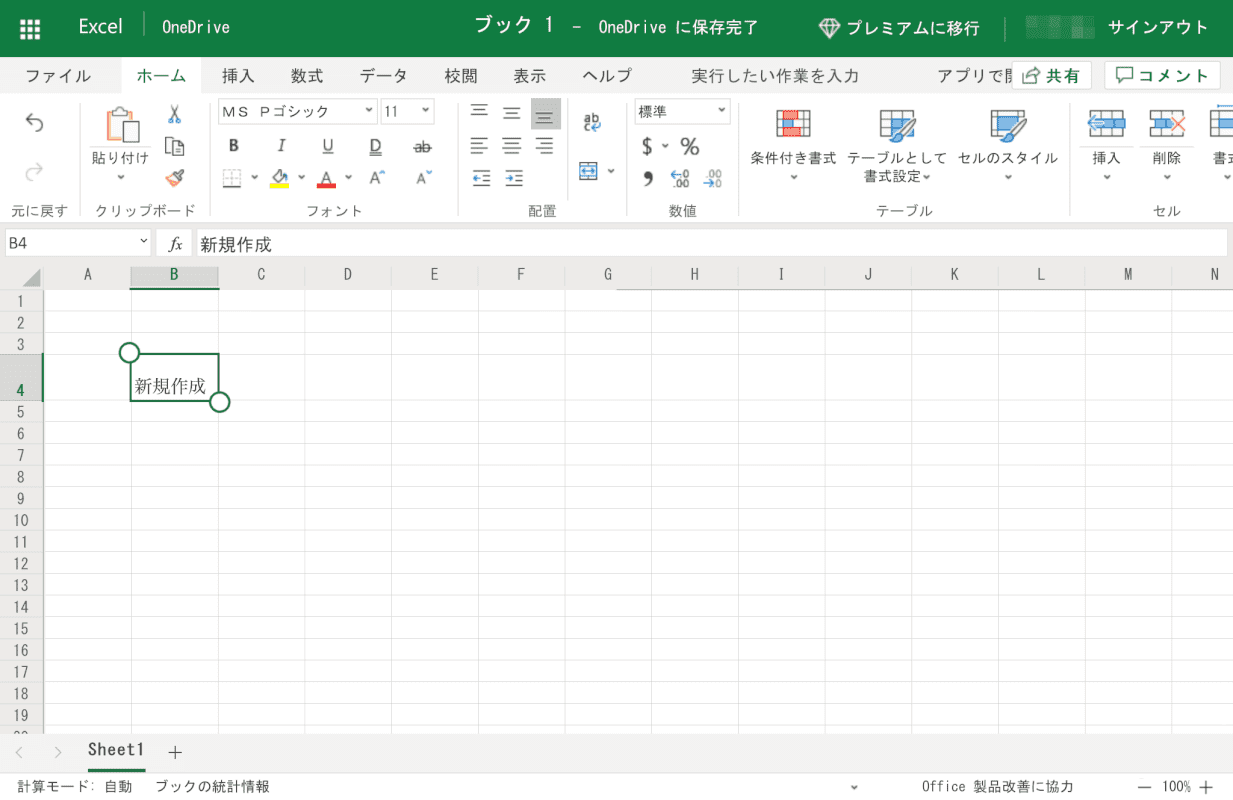
Task: Add a new sheet with plus icon
Action: [x=175, y=752]
